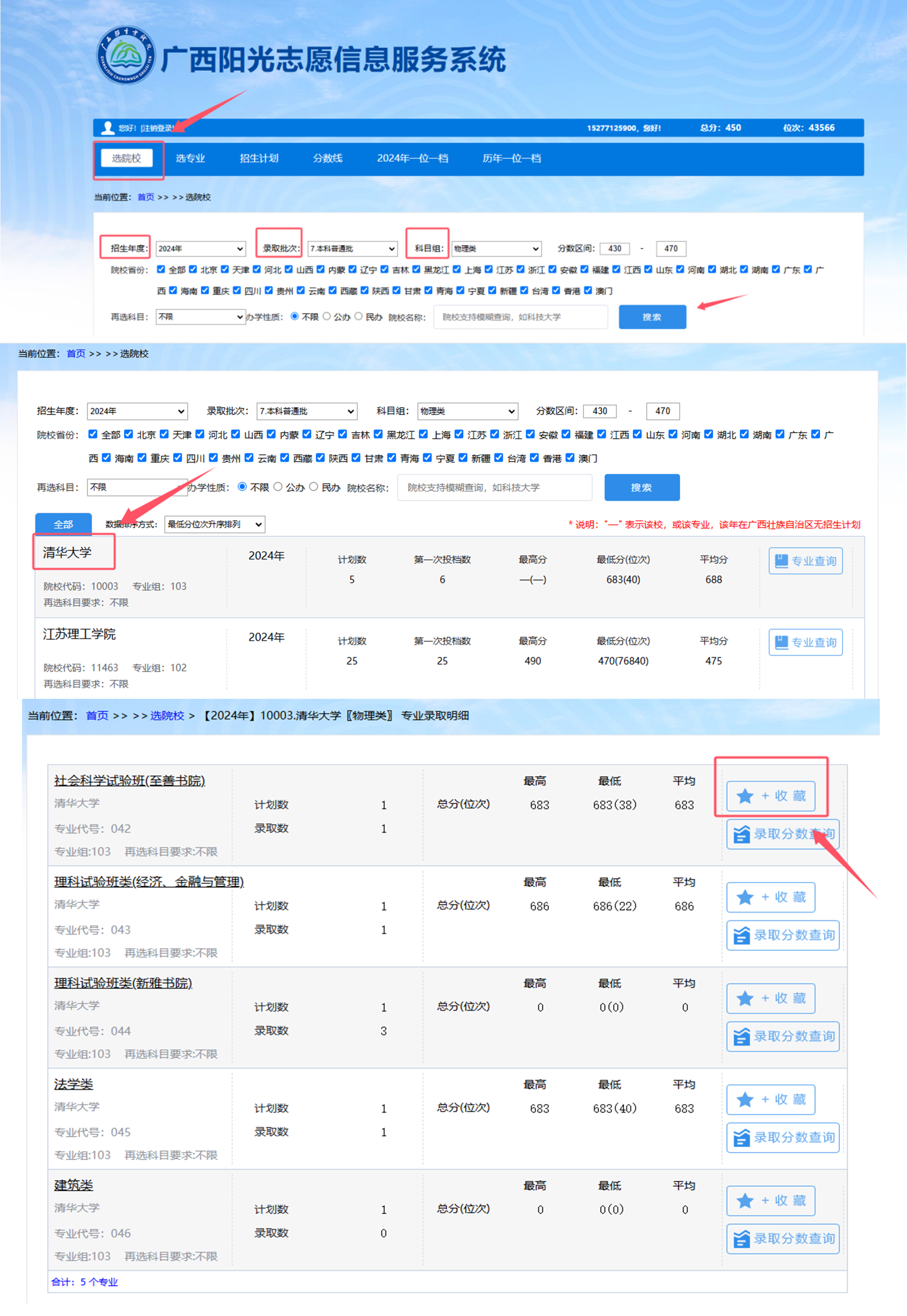
Task: Open 录取分数查询 for 社会科学试验班 row
Action: coord(783,833)
